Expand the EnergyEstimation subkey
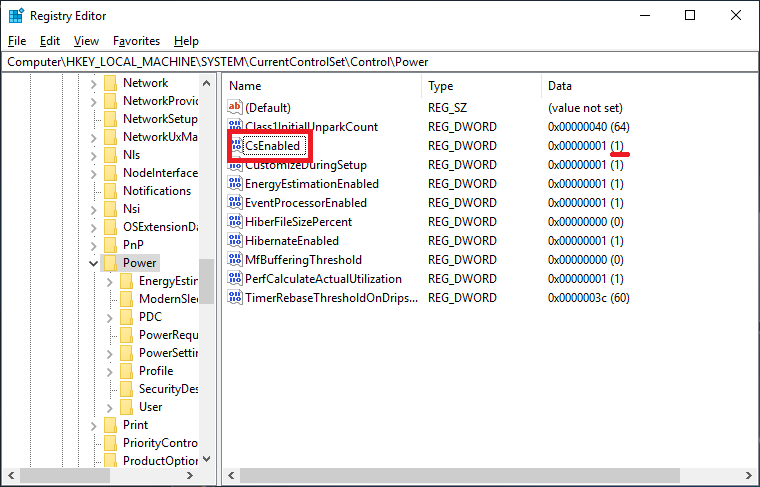The image size is (760, 487). pyautogui.click(x=110, y=282)
